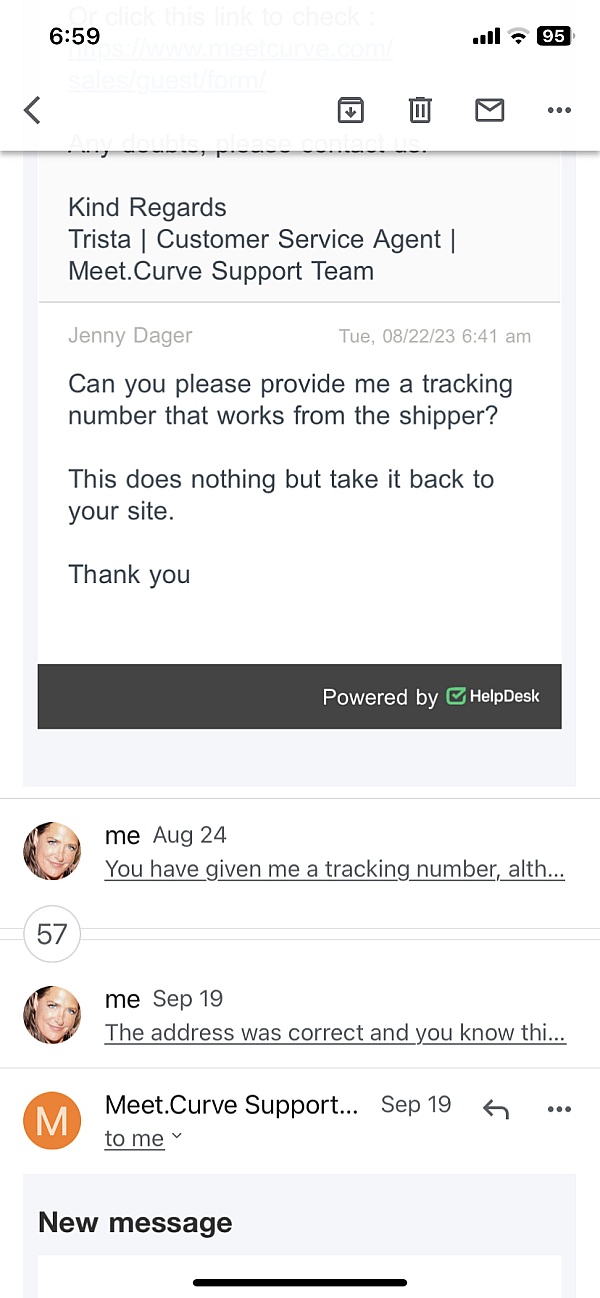
Task: Expand the 57 collapsed messages
Action: [52, 934]
